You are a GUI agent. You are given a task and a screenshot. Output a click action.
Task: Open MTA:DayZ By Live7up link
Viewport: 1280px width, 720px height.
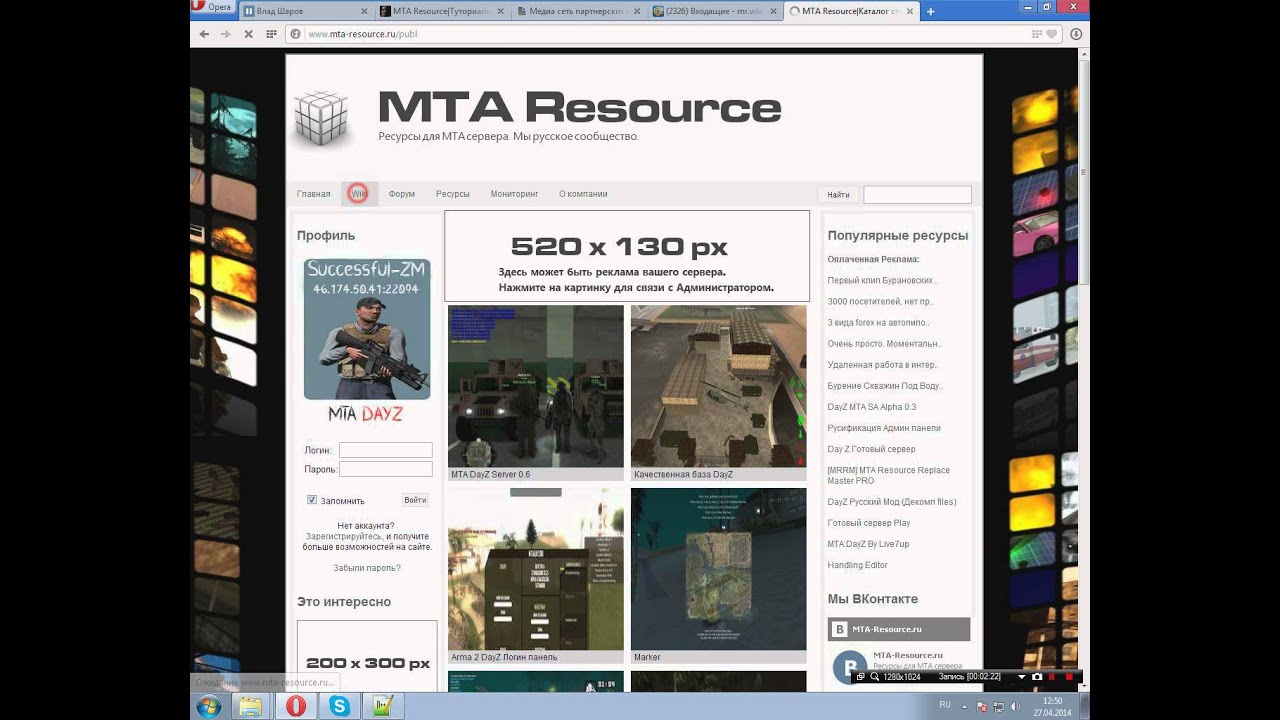868,544
